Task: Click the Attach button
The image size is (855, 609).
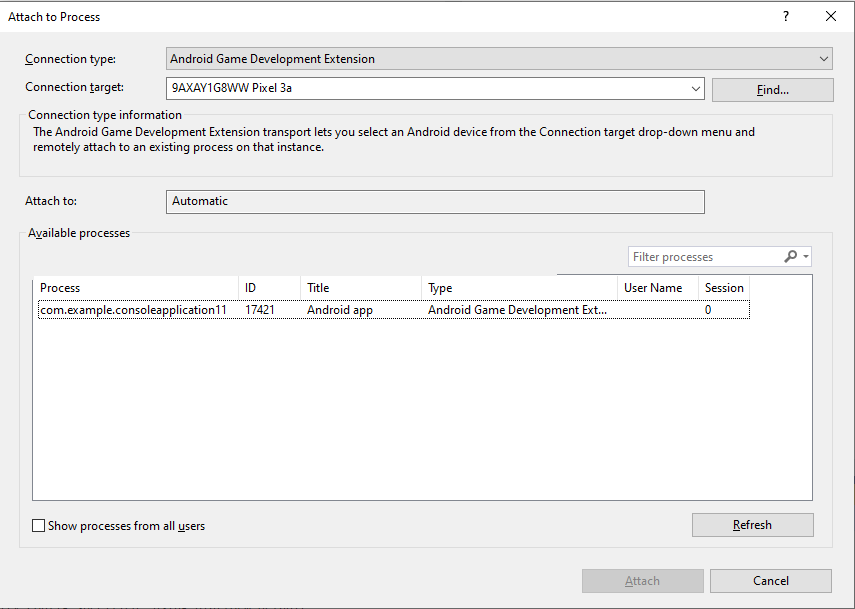Action: (x=642, y=581)
